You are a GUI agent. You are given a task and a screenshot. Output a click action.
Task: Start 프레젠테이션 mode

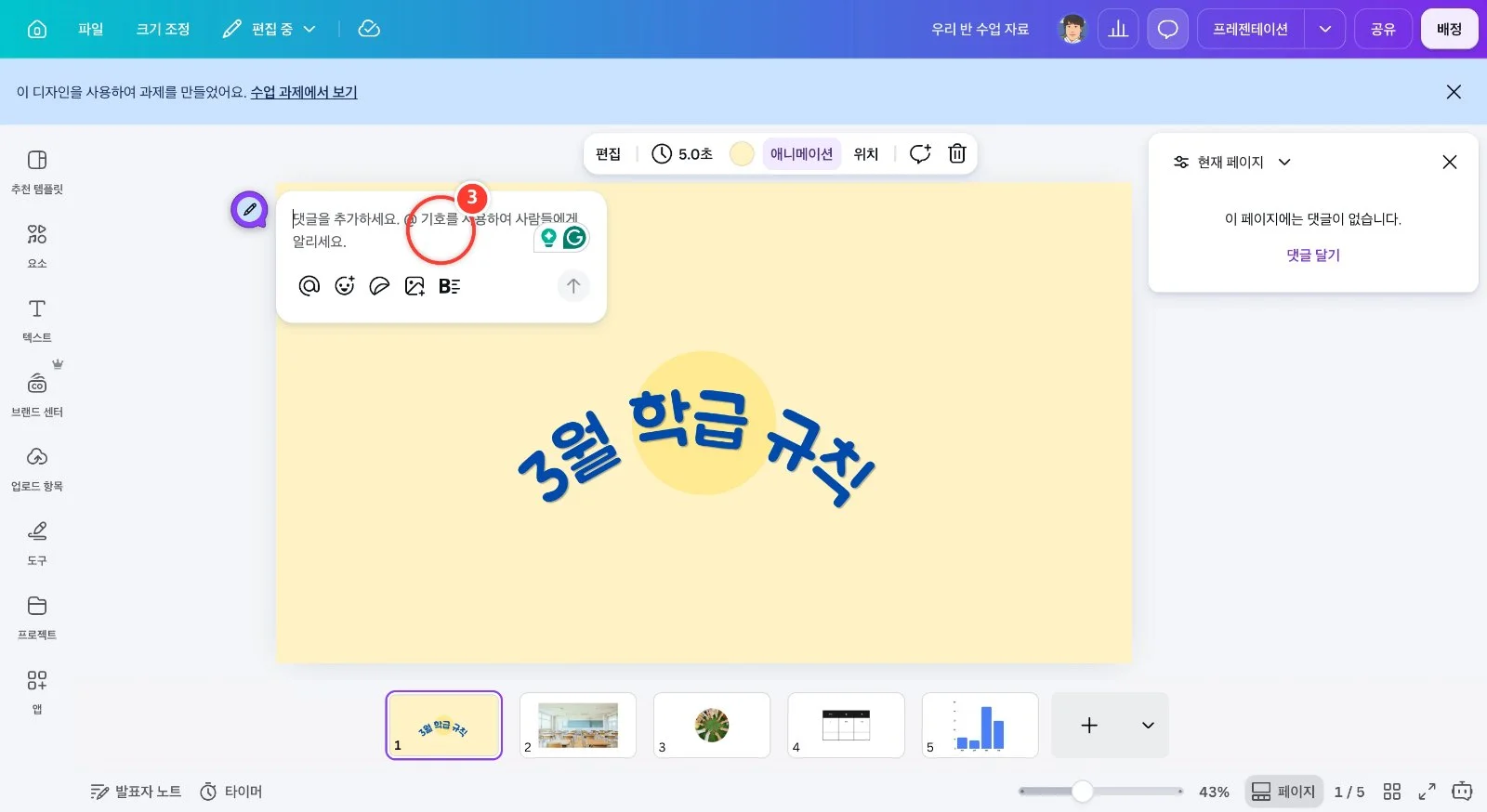(1250, 29)
